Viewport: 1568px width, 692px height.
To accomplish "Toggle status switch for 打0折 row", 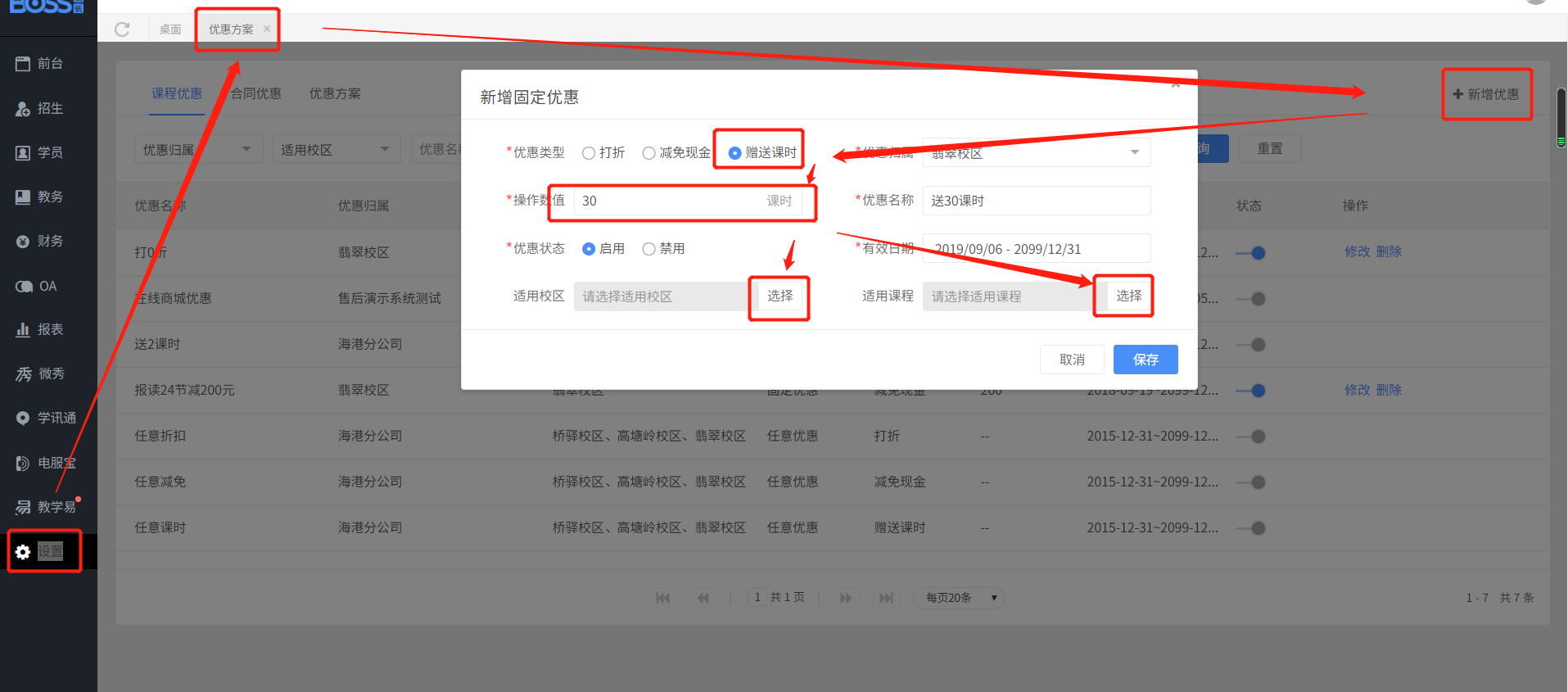I will click(x=1250, y=253).
